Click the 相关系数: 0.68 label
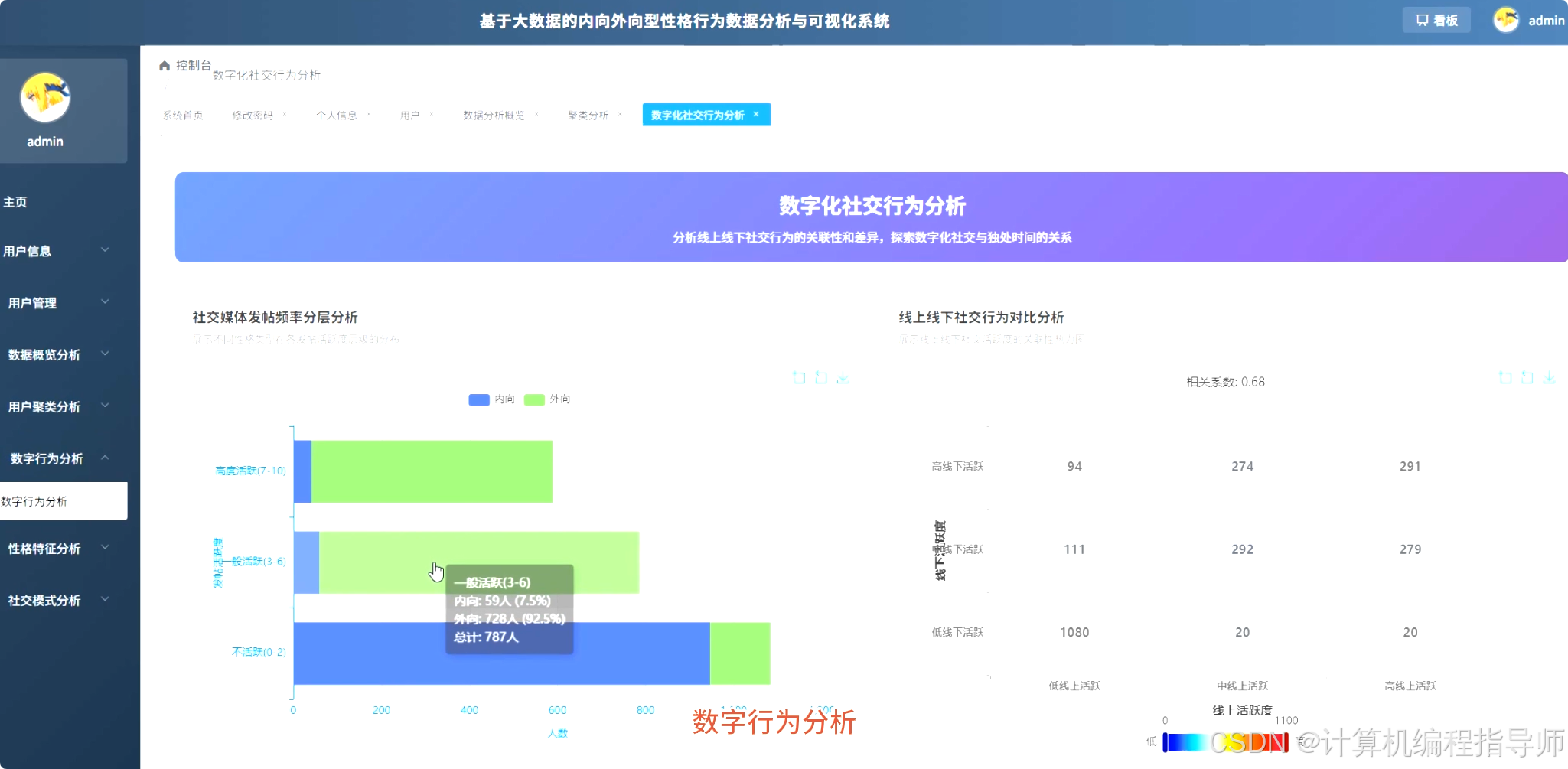Image resolution: width=1568 pixels, height=769 pixels. [1225, 382]
